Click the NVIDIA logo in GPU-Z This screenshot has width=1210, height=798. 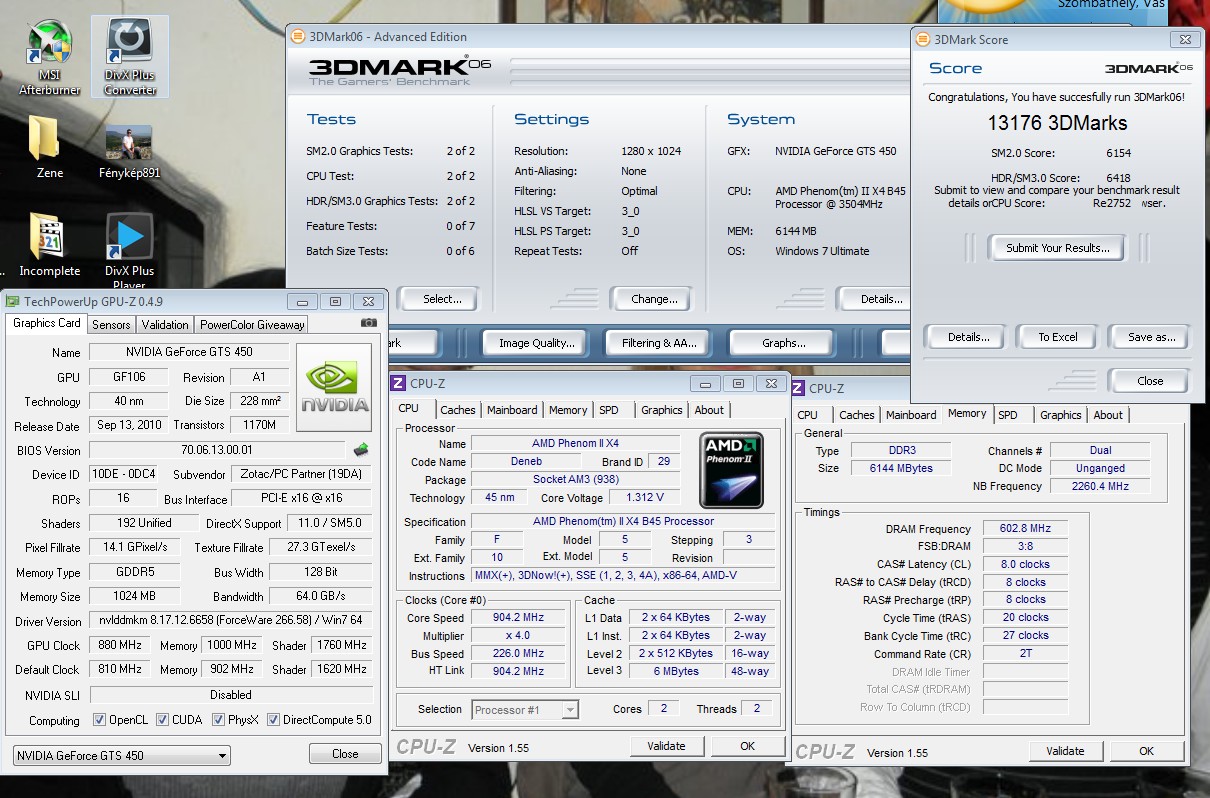point(335,386)
